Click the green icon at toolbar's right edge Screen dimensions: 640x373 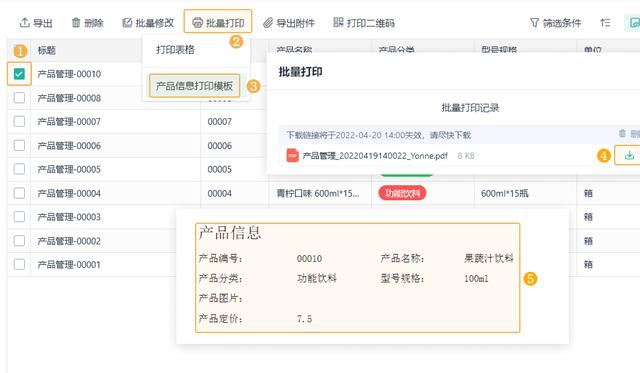(x=633, y=23)
